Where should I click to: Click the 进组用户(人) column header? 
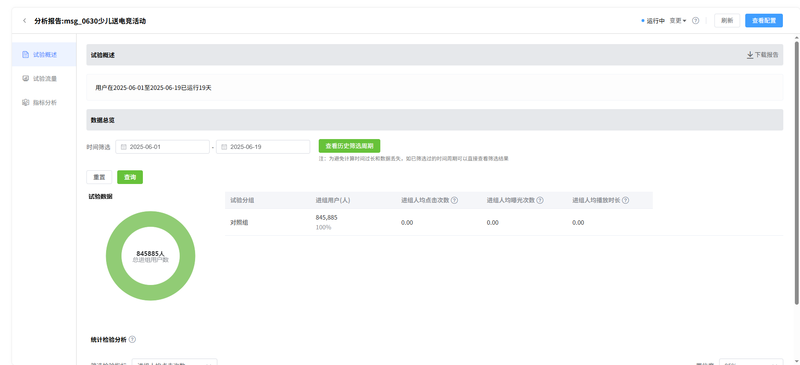(333, 201)
